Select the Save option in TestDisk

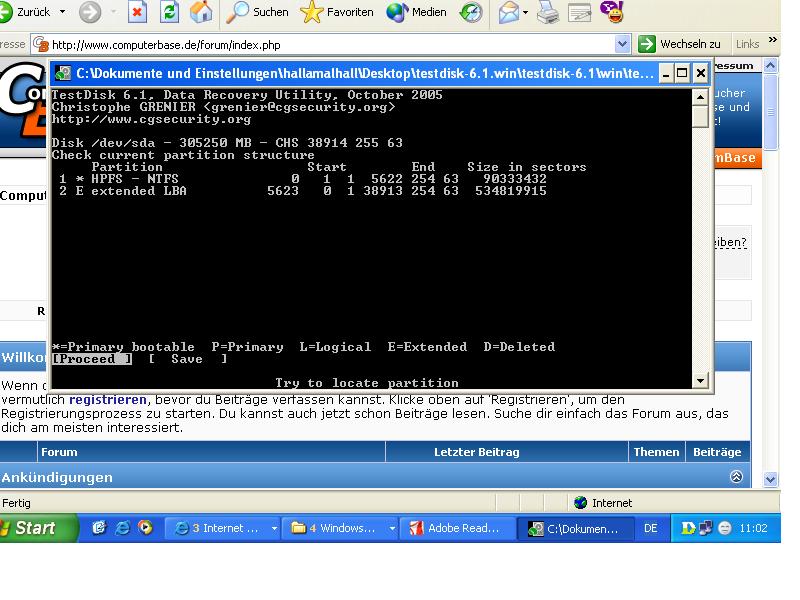pos(188,359)
